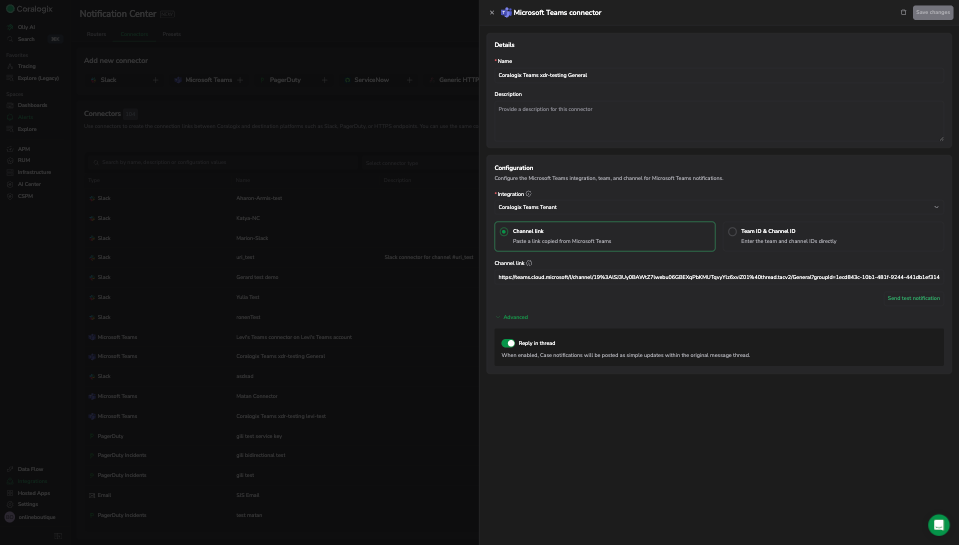Switch to the Routers tab

click(96, 34)
